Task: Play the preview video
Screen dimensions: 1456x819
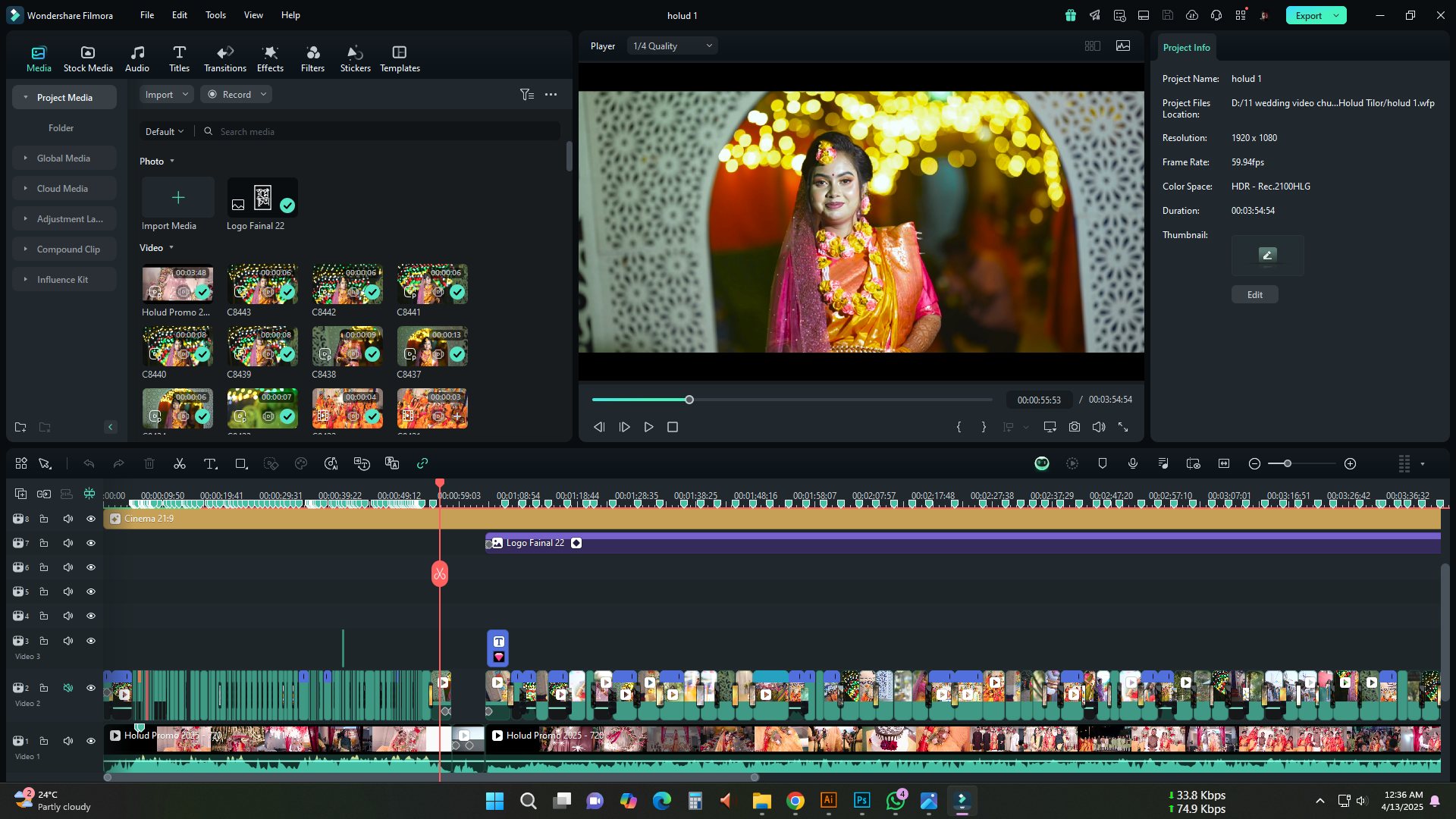Action: point(648,427)
